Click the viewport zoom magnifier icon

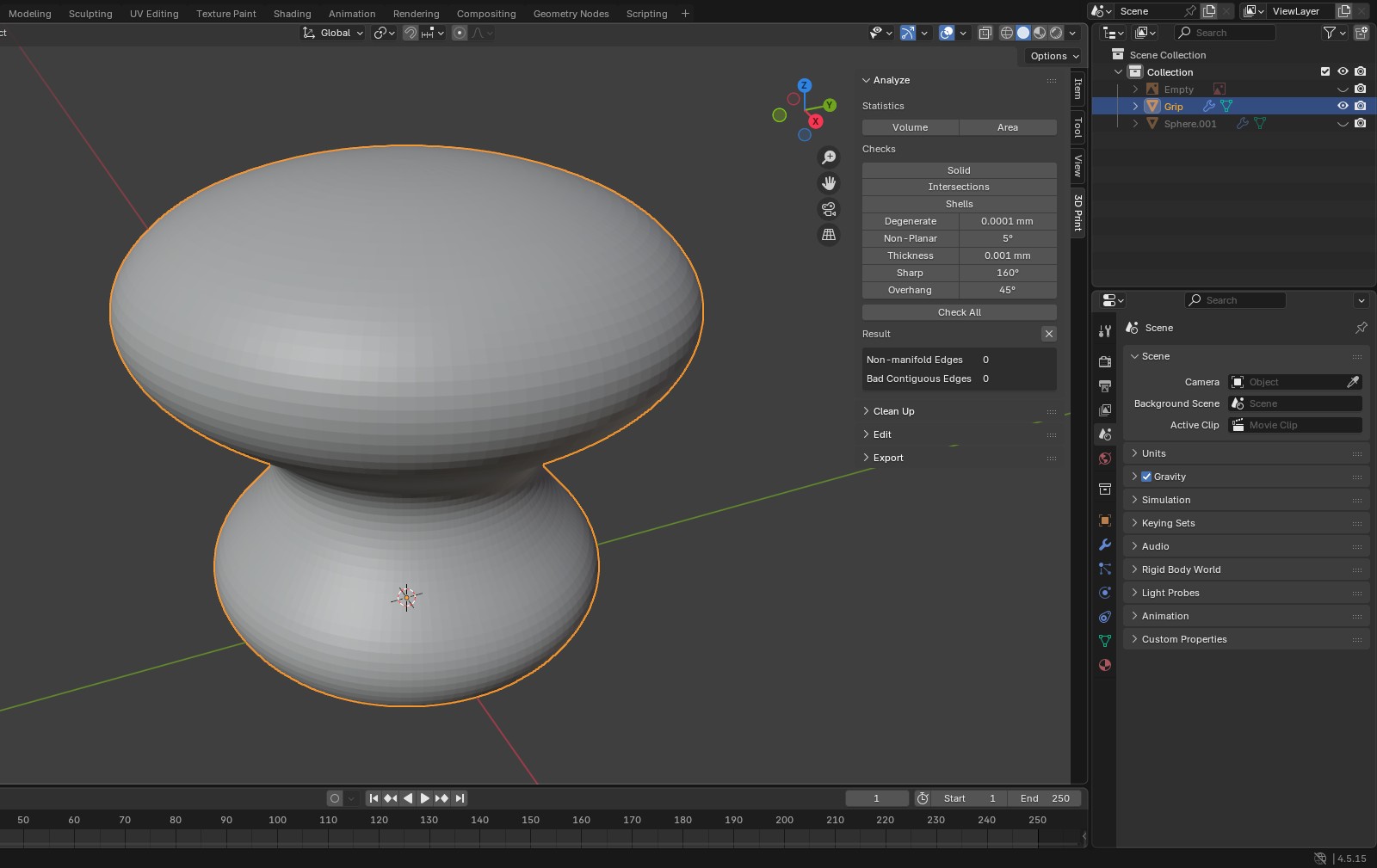pos(829,157)
